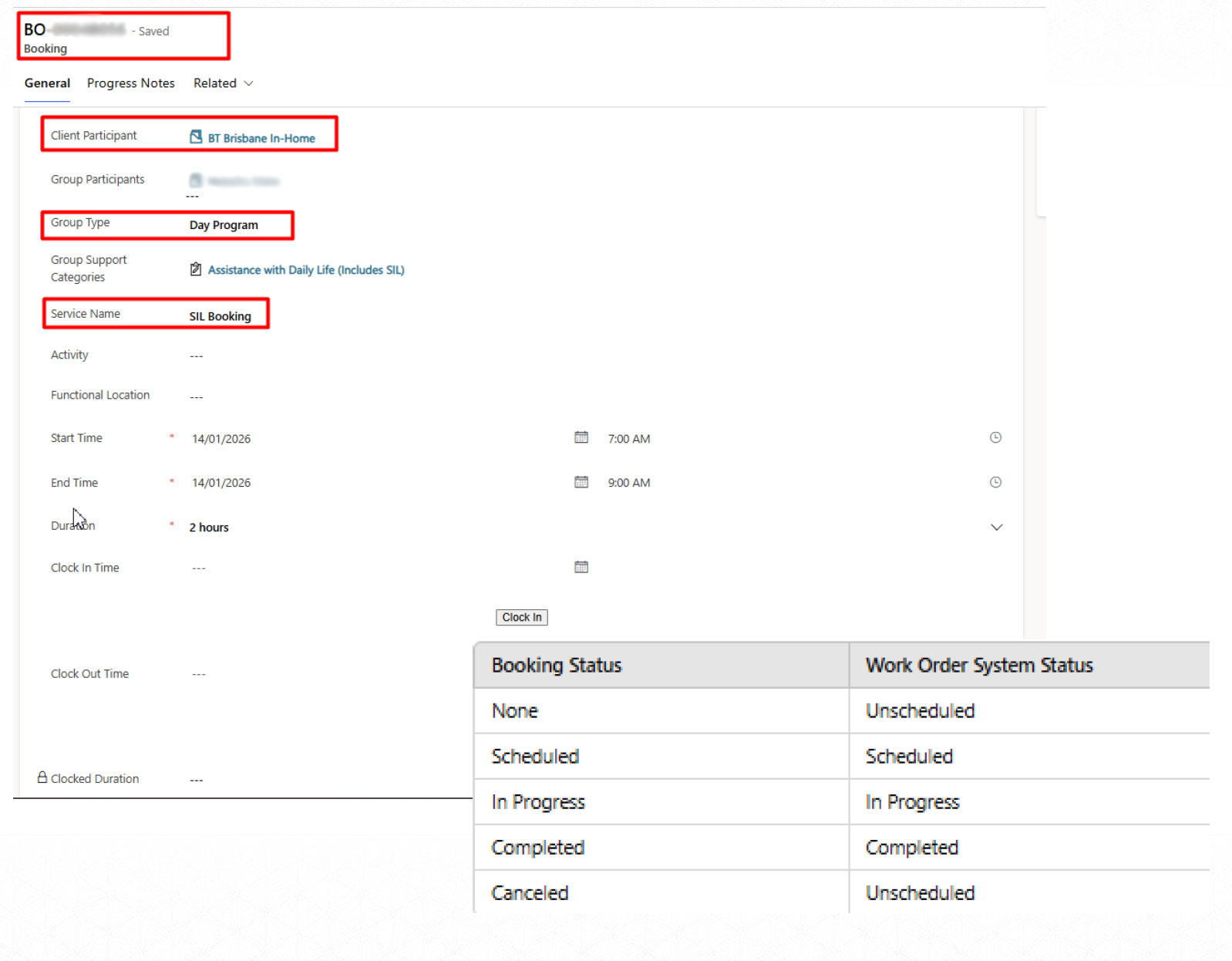The image size is (1232, 961).
Task: Click the empty Activity field
Action: tap(197, 356)
